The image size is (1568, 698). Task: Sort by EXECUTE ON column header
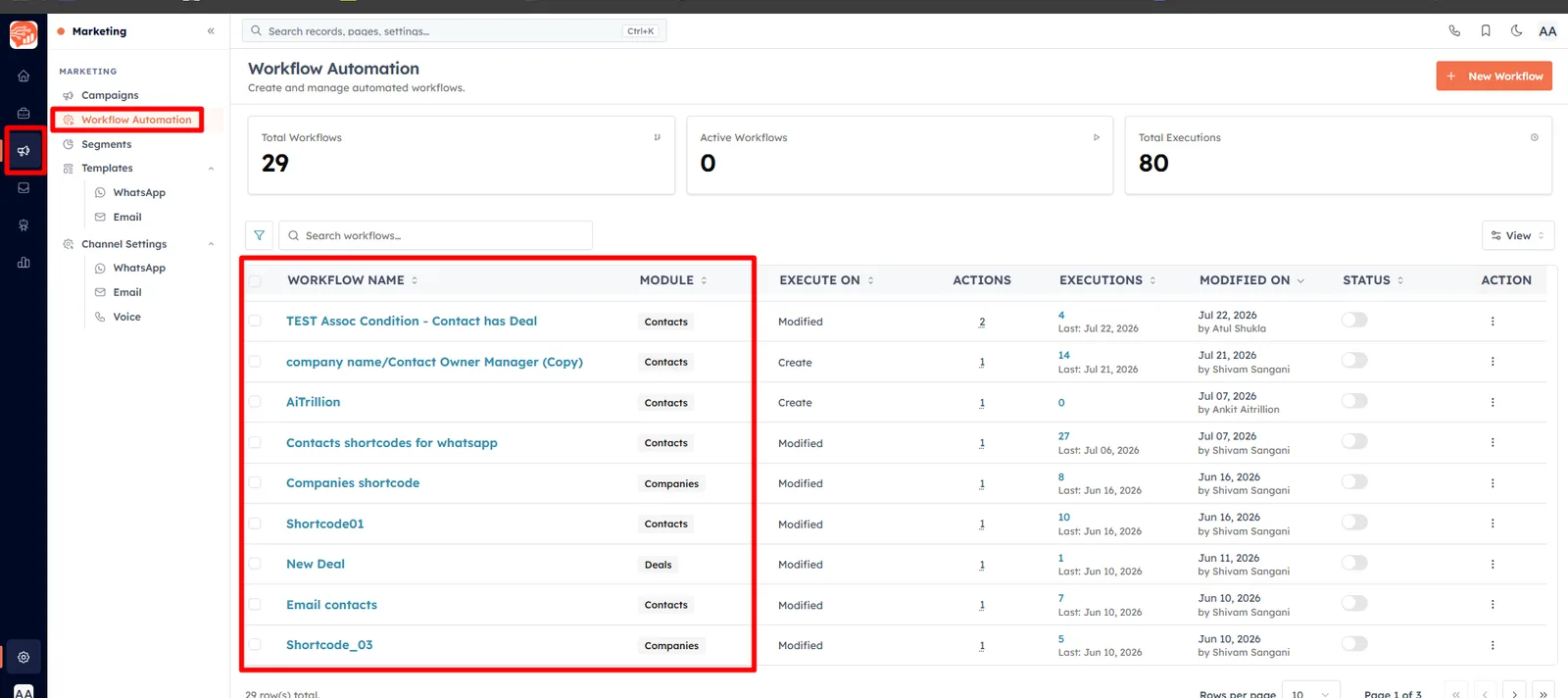click(x=826, y=280)
